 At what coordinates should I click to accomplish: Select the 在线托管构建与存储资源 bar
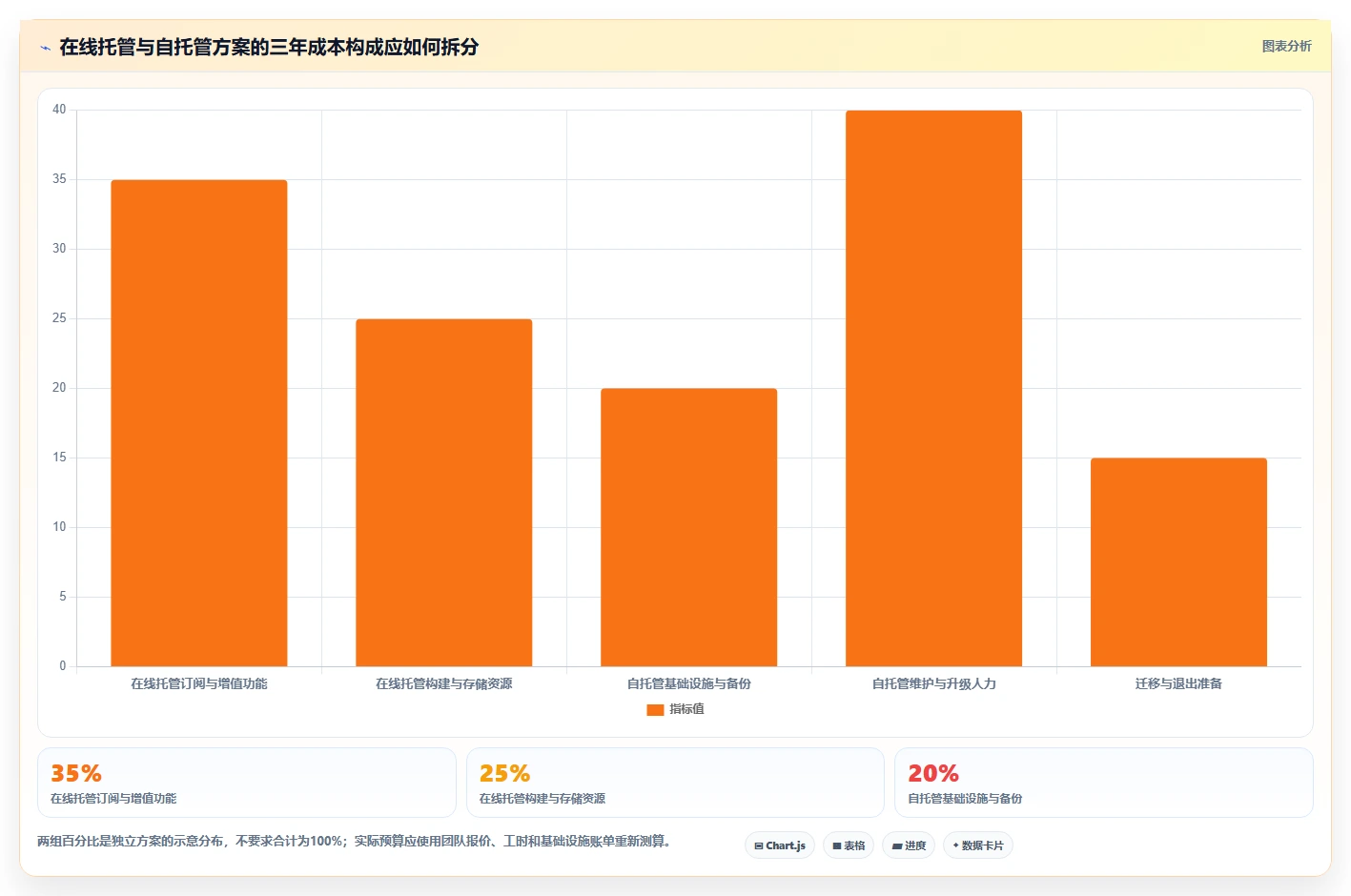coord(444,493)
